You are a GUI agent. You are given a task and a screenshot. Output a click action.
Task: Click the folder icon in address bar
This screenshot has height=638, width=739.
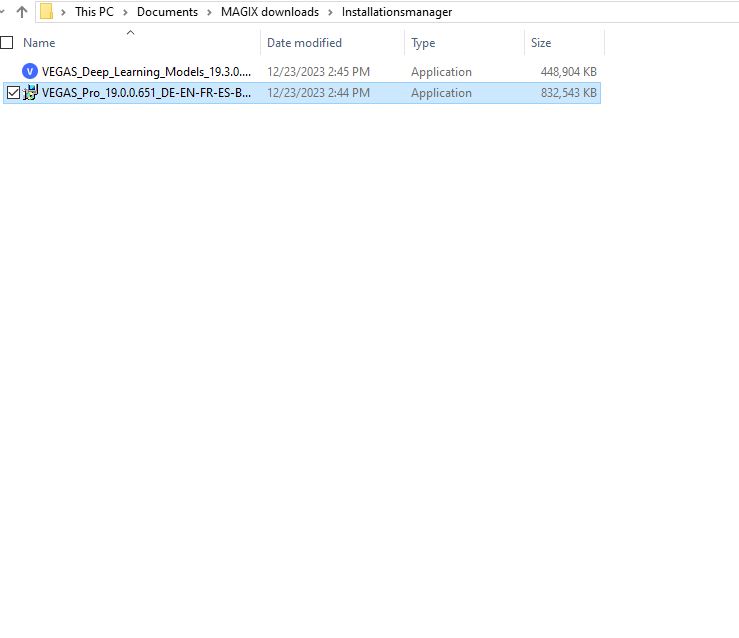tap(46, 12)
